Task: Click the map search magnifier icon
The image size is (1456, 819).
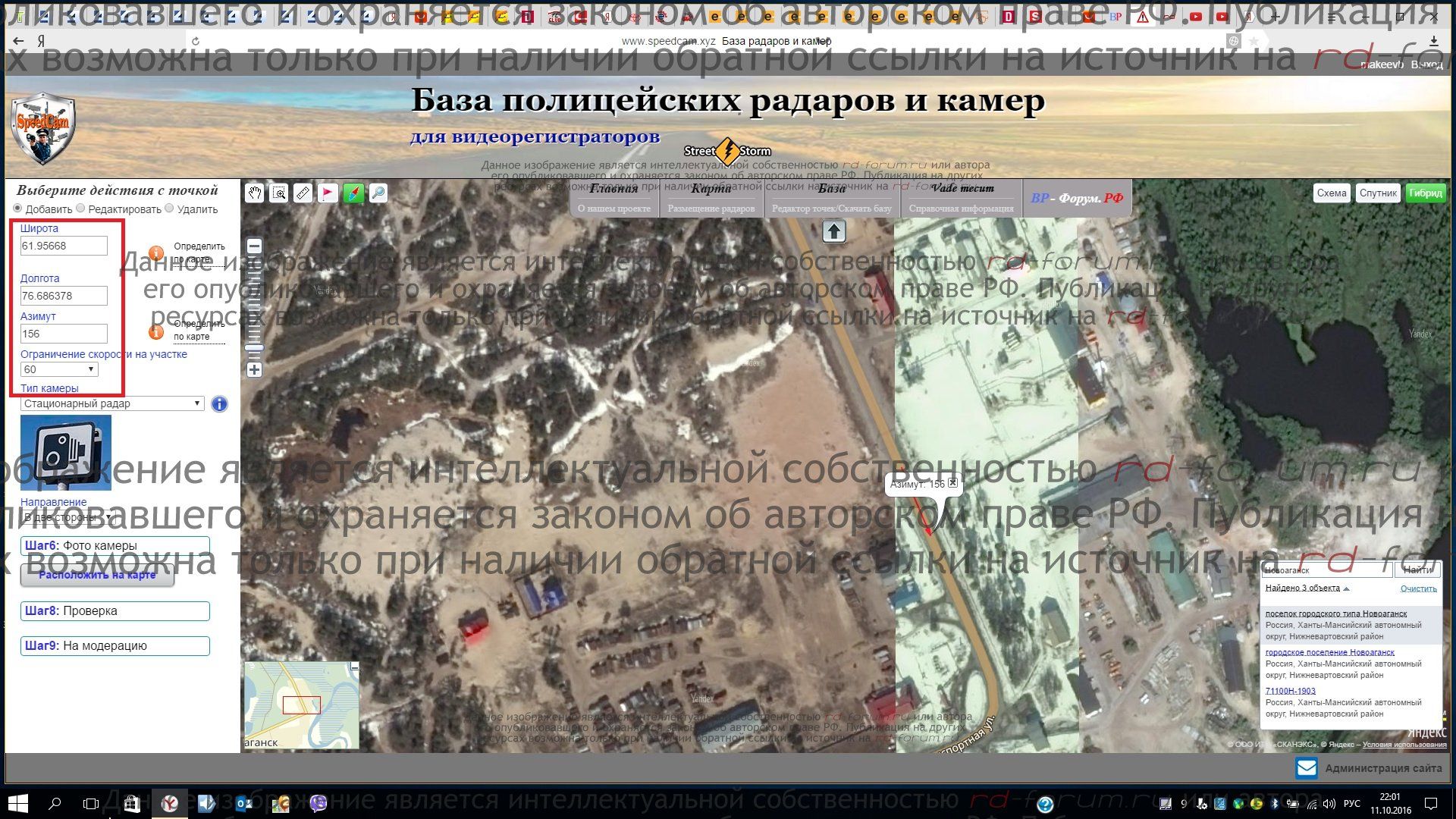Action: (x=378, y=193)
